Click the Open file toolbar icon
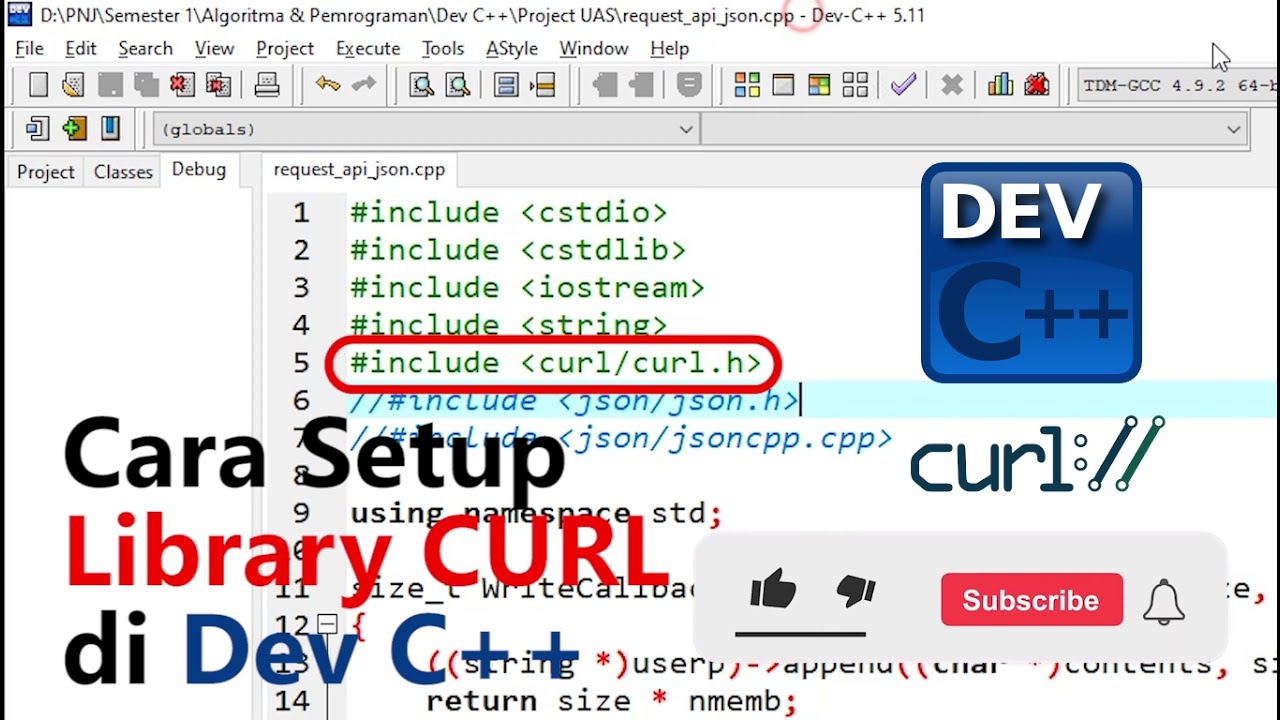Image resolution: width=1280 pixels, height=720 pixels. pyautogui.click(x=73, y=85)
